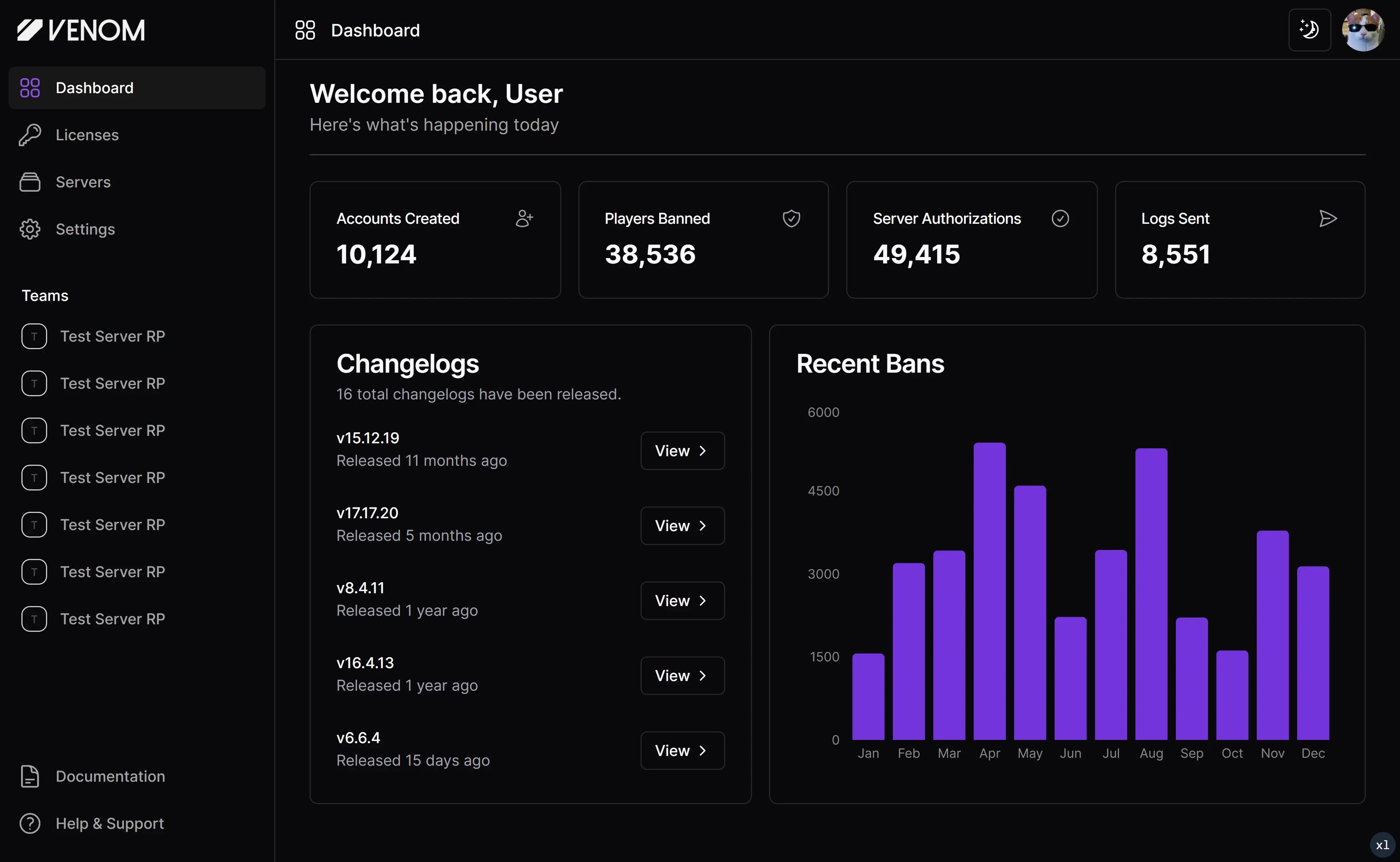Open Help & Support
The image size is (1400, 862).
click(x=137, y=823)
